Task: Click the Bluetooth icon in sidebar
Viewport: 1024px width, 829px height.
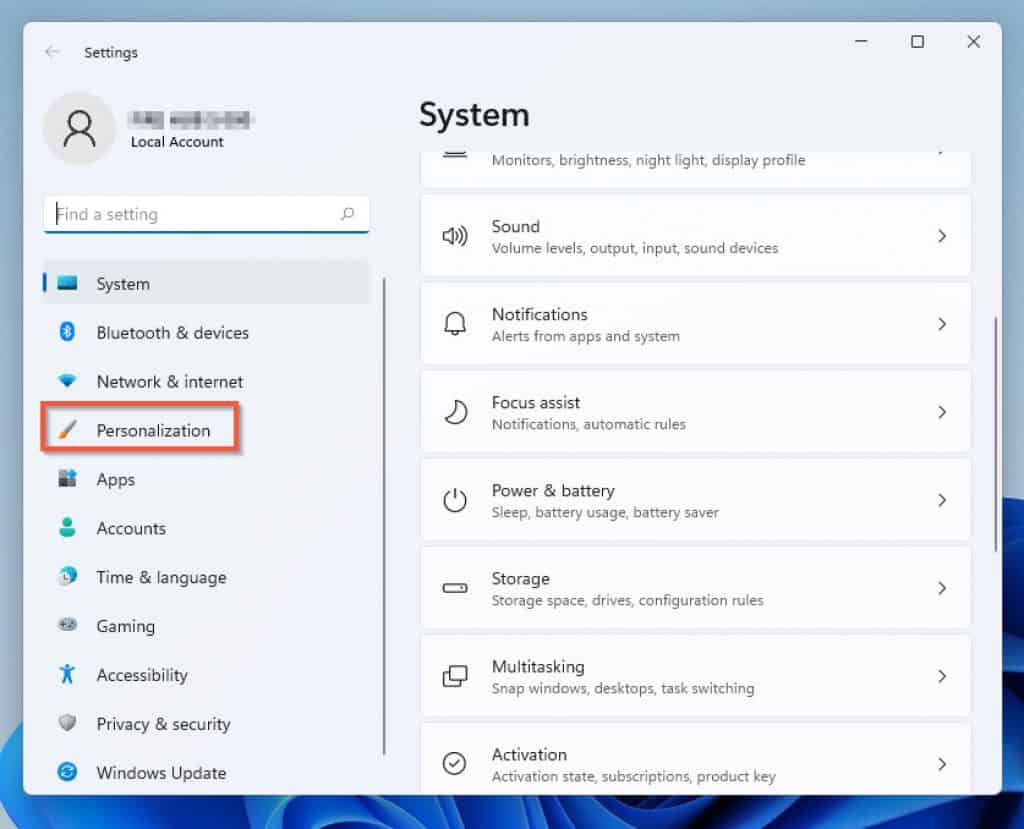Action: 67,332
